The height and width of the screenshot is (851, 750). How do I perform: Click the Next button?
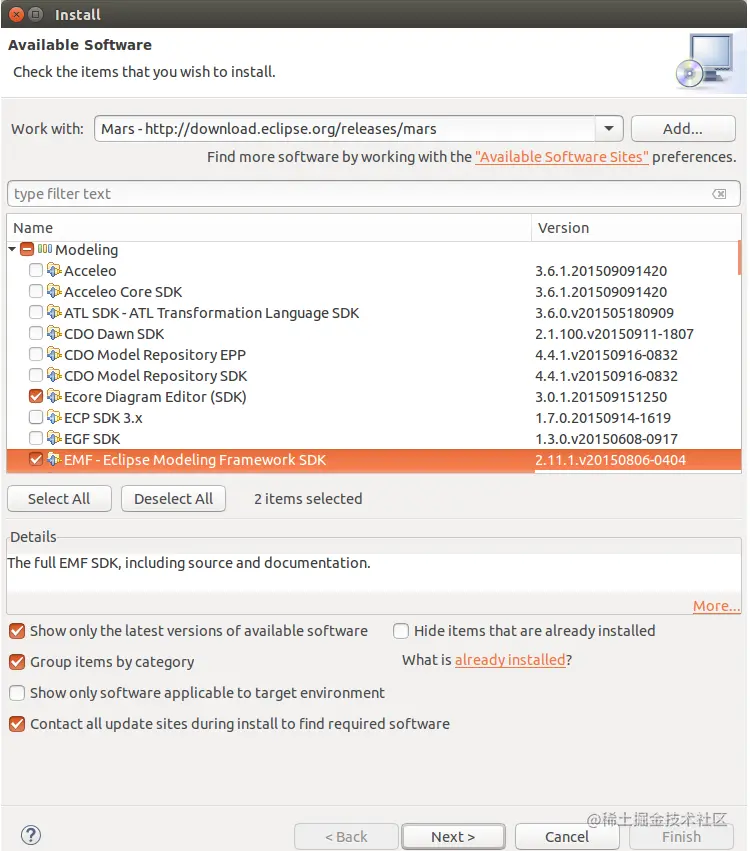[453, 836]
